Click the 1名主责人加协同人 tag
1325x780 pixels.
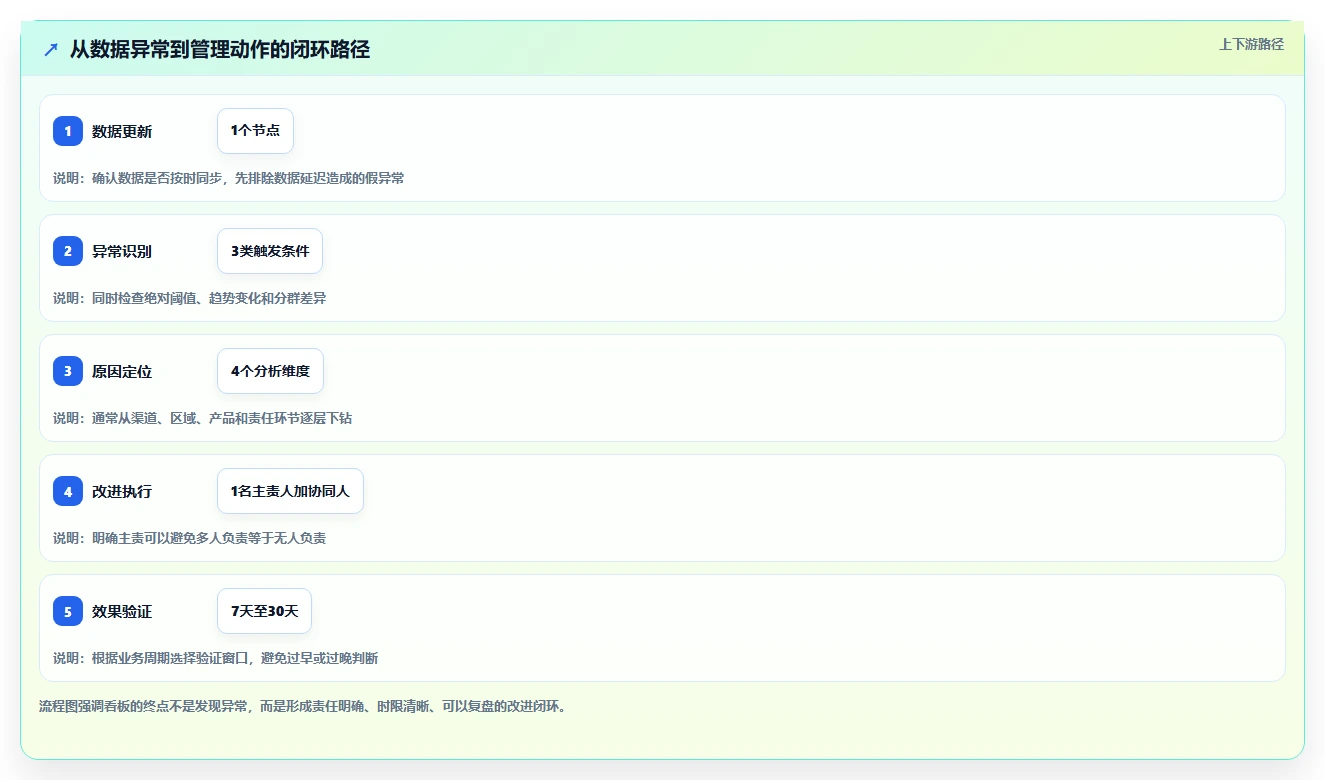click(x=290, y=491)
